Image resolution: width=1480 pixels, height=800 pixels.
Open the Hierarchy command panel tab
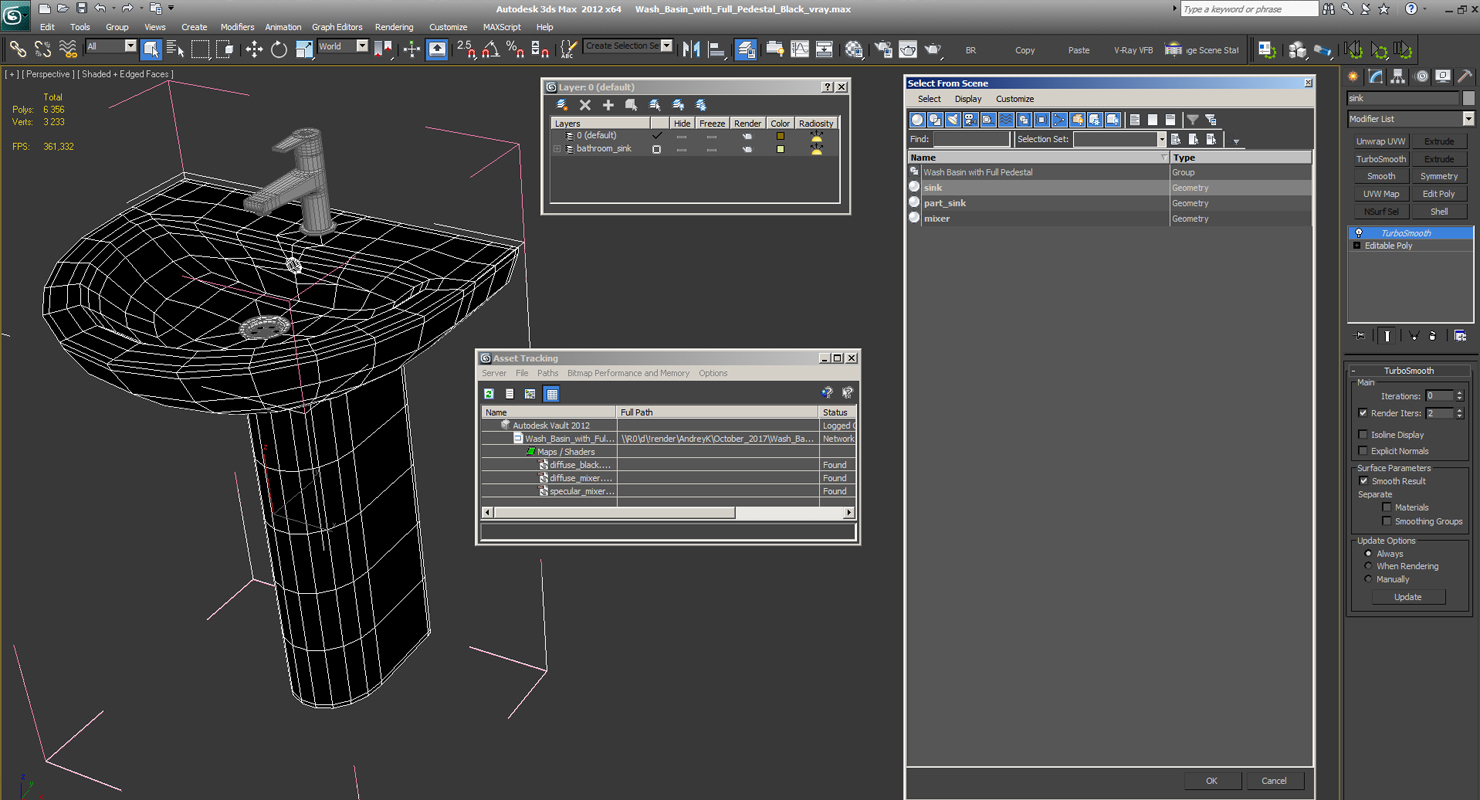click(1398, 76)
